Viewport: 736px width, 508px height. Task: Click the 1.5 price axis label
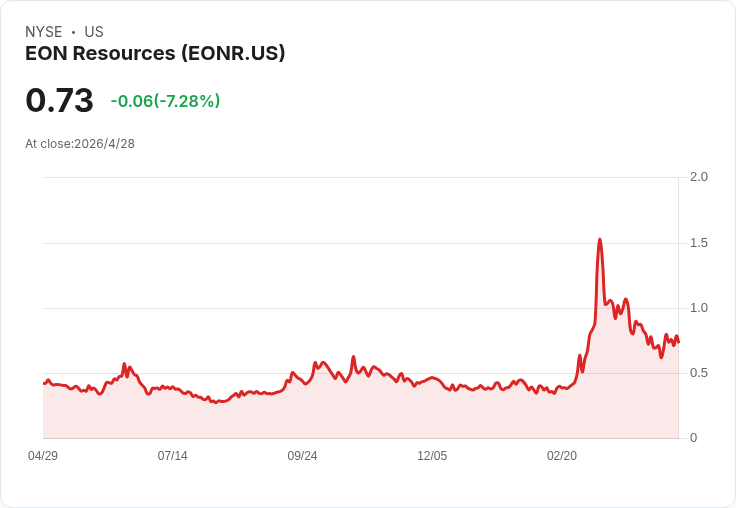698,243
